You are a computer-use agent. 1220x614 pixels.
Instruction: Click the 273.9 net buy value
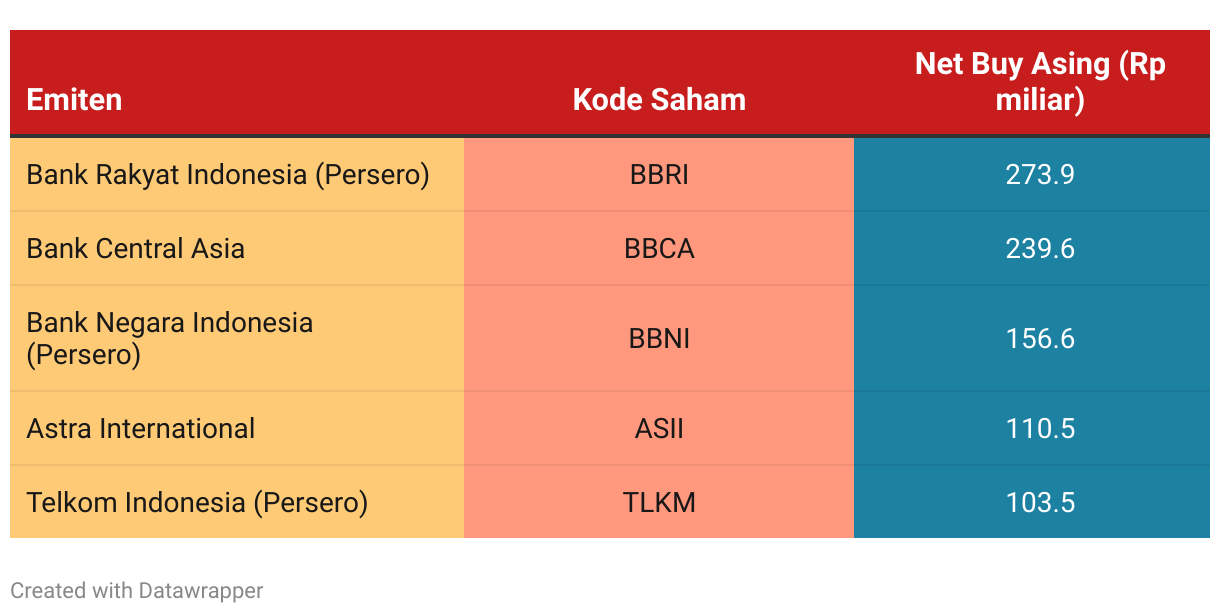1040,175
